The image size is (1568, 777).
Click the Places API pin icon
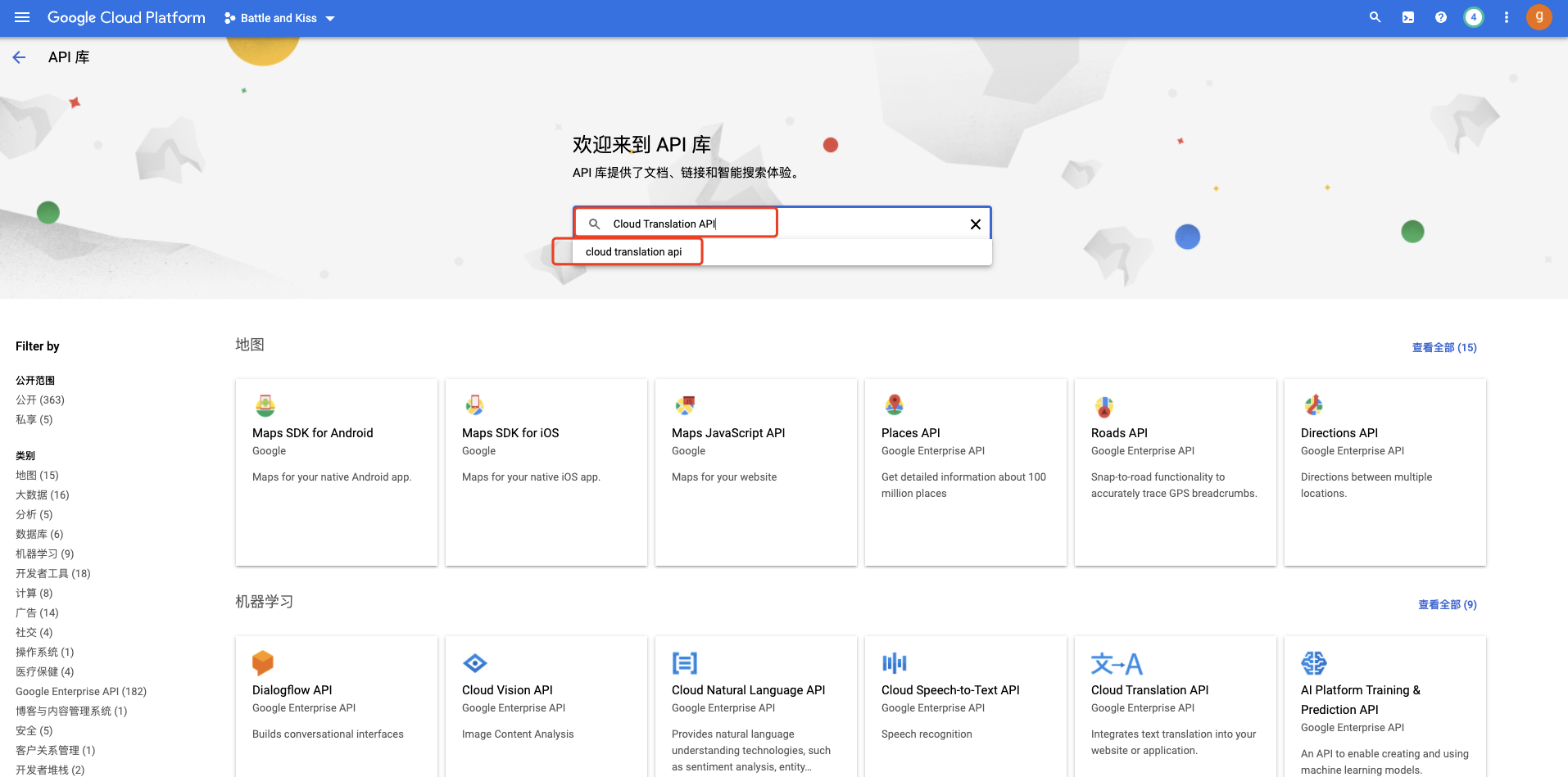point(894,405)
